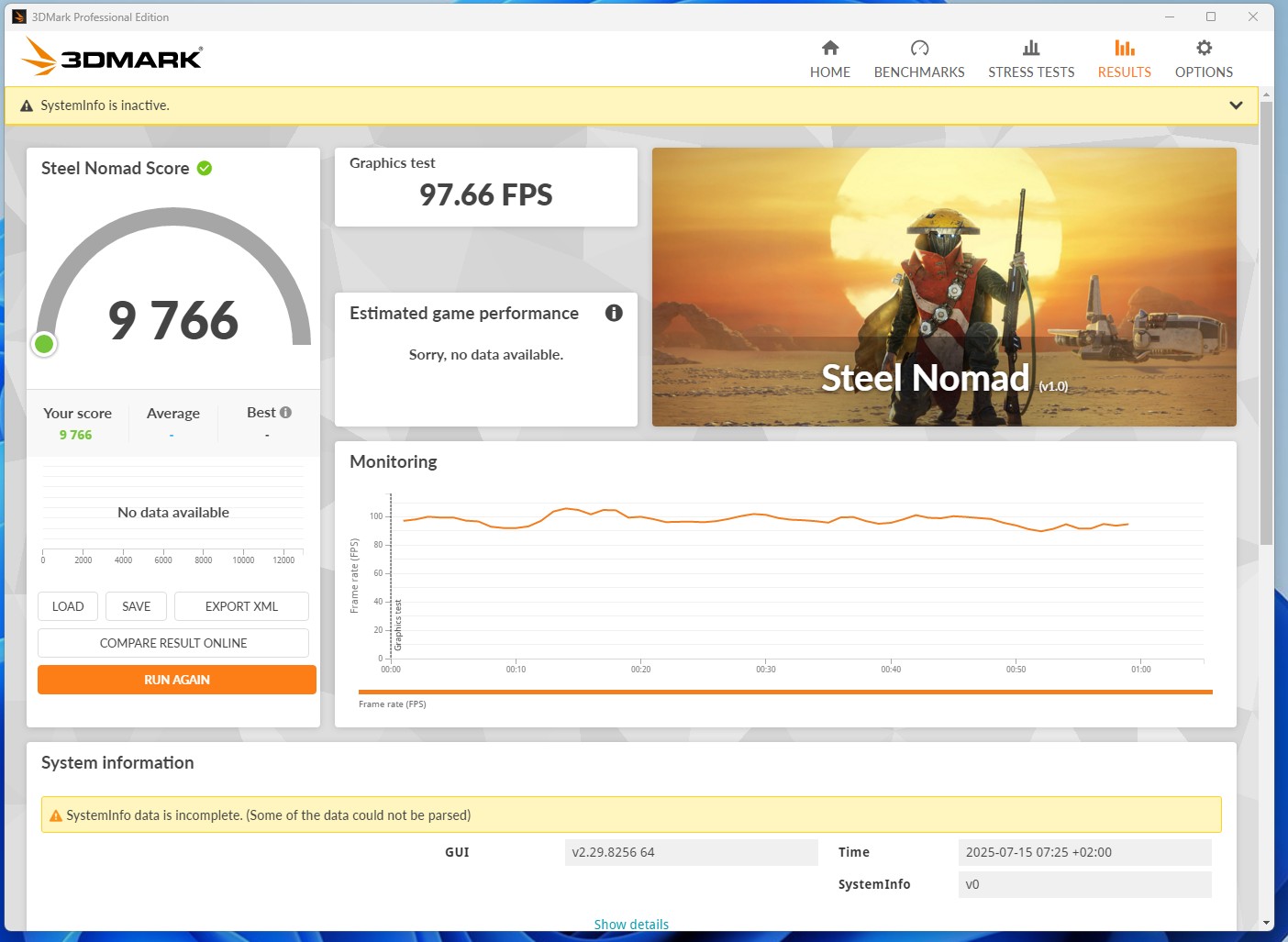The height and width of the screenshot is (942, 1288).
Task: Click the Your score value 9 766
Action: point(76,435)
